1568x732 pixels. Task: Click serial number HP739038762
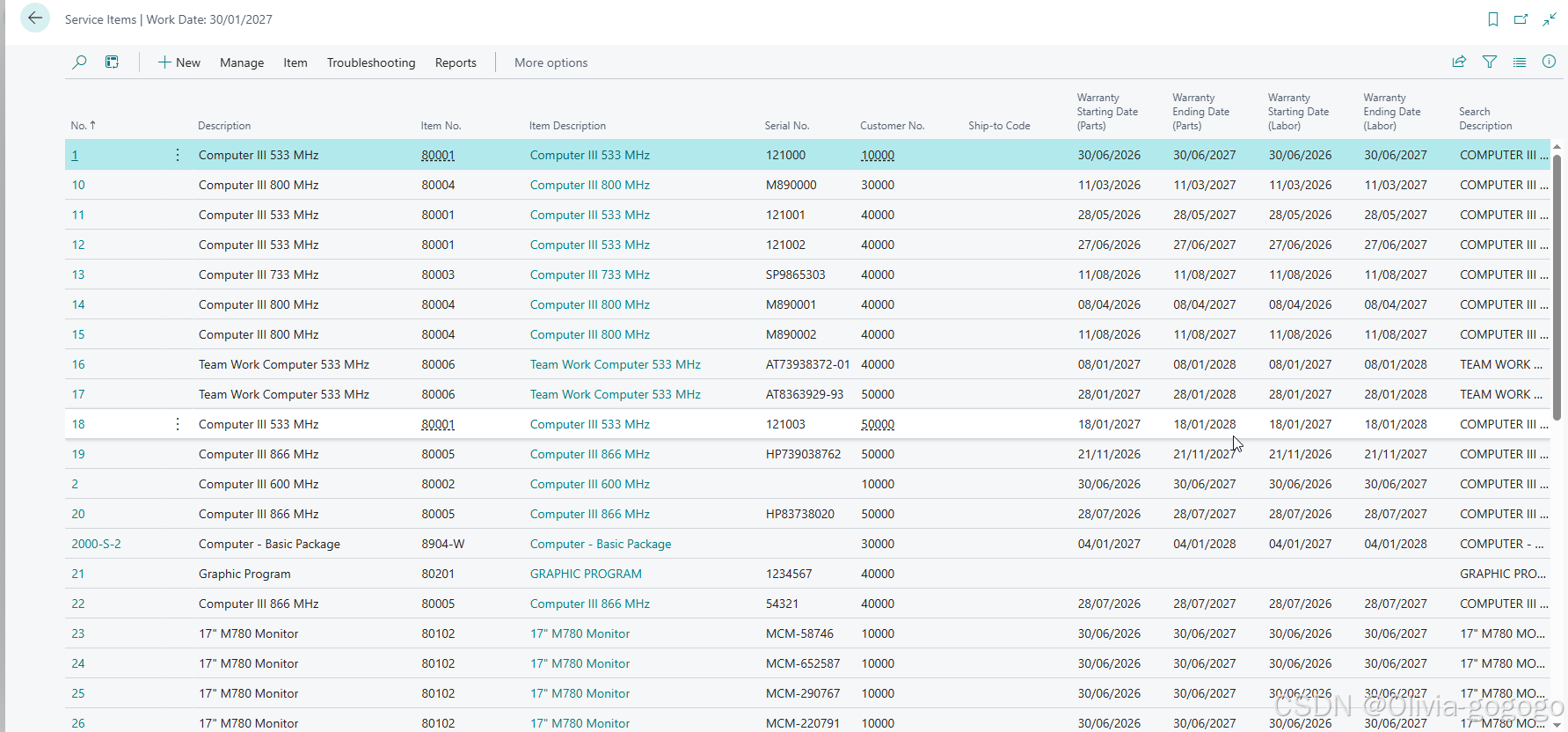(x=804, y=454)
